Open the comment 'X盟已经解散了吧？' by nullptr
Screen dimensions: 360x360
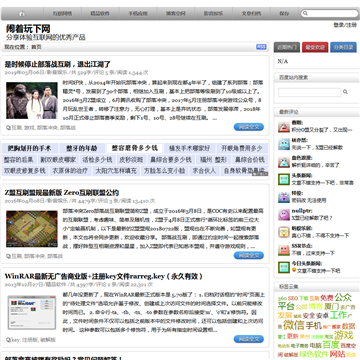click(312, 218)
